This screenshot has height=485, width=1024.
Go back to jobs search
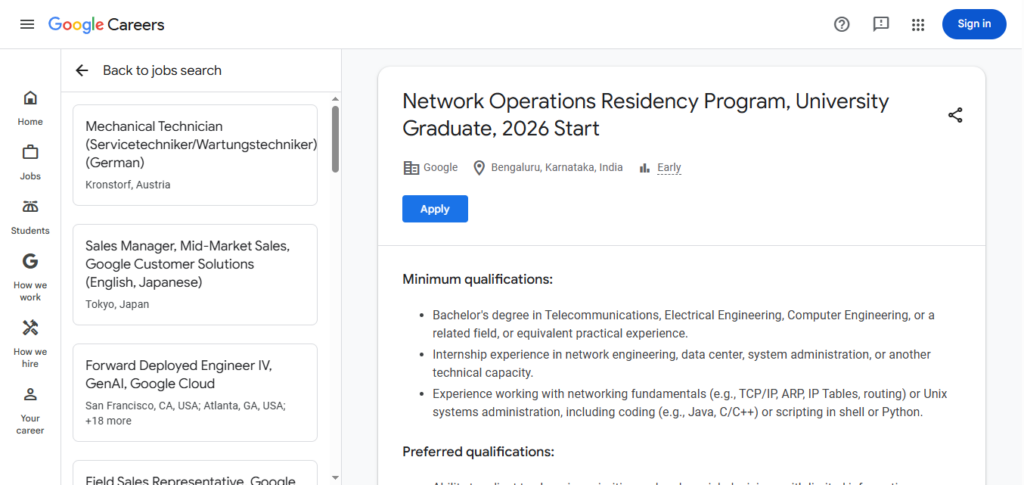[162, 70]
